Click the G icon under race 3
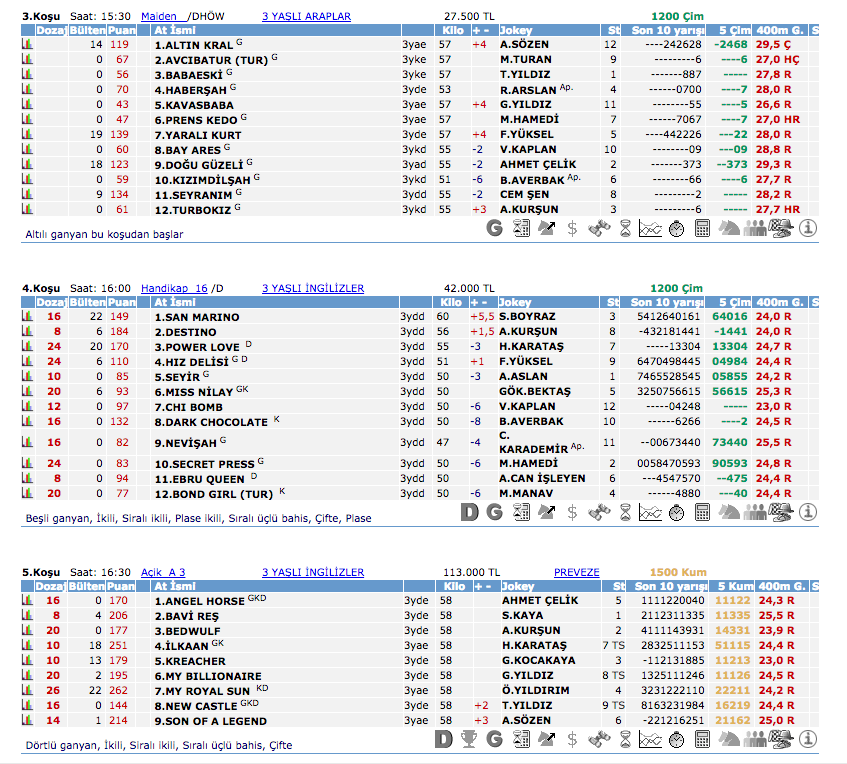The width and height of the screenshot is (847, 764). [494, 228]
